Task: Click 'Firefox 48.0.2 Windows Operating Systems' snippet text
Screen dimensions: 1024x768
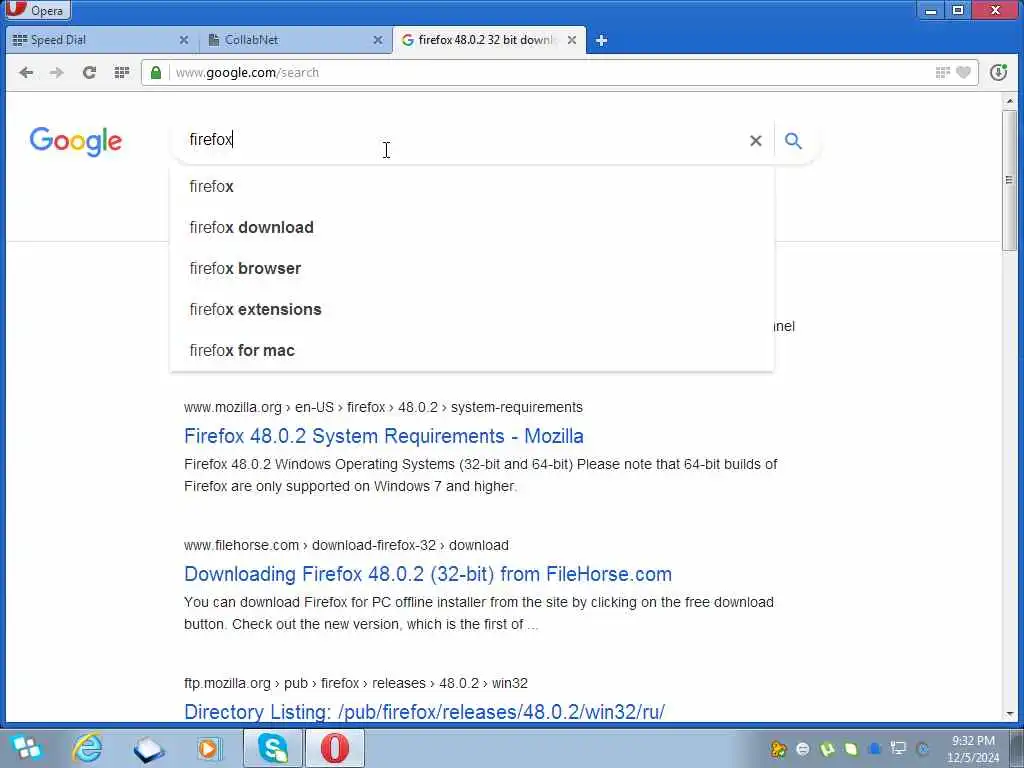Action: coord(481,475)
